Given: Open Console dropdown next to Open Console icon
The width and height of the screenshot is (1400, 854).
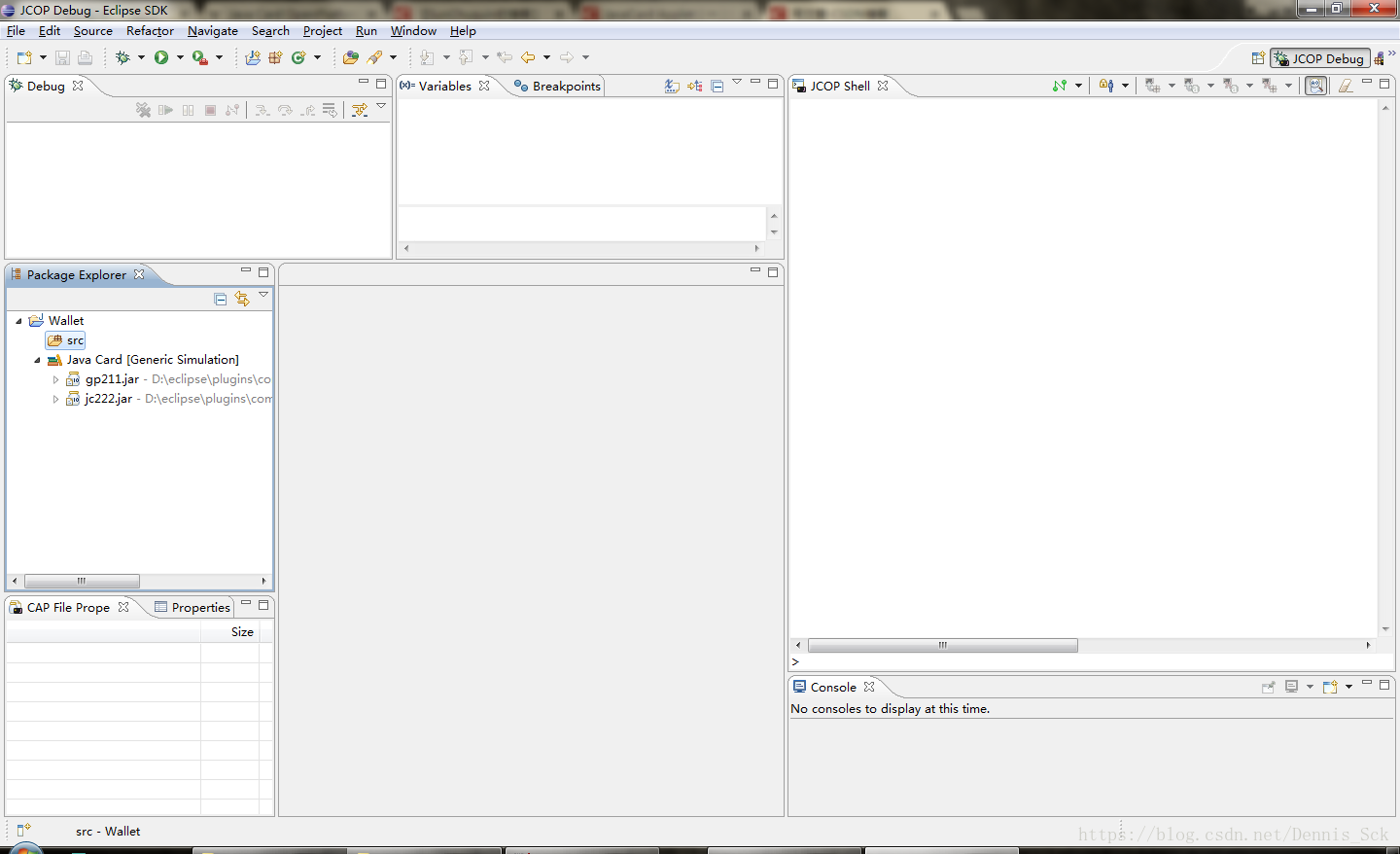Looking at the screenshot, I should pyautogui.click(x=1348, y=687).
